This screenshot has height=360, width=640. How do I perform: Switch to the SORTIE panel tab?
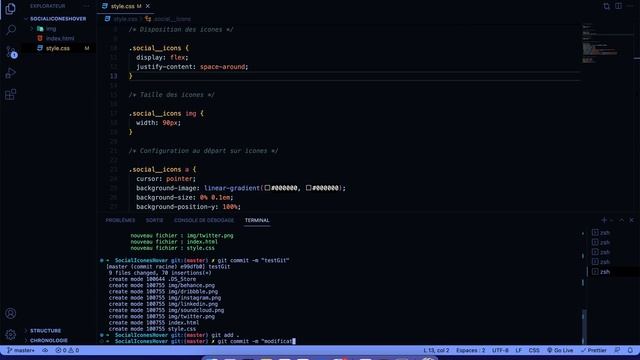pyautogui.click(x=154, y=220)
